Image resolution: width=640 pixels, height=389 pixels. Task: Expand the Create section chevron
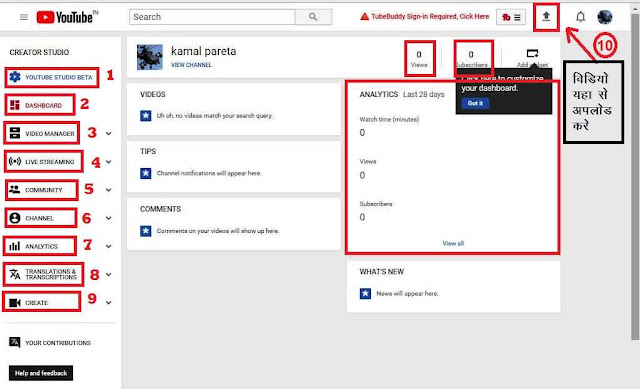pyautogui.click(x=109, y=302)
